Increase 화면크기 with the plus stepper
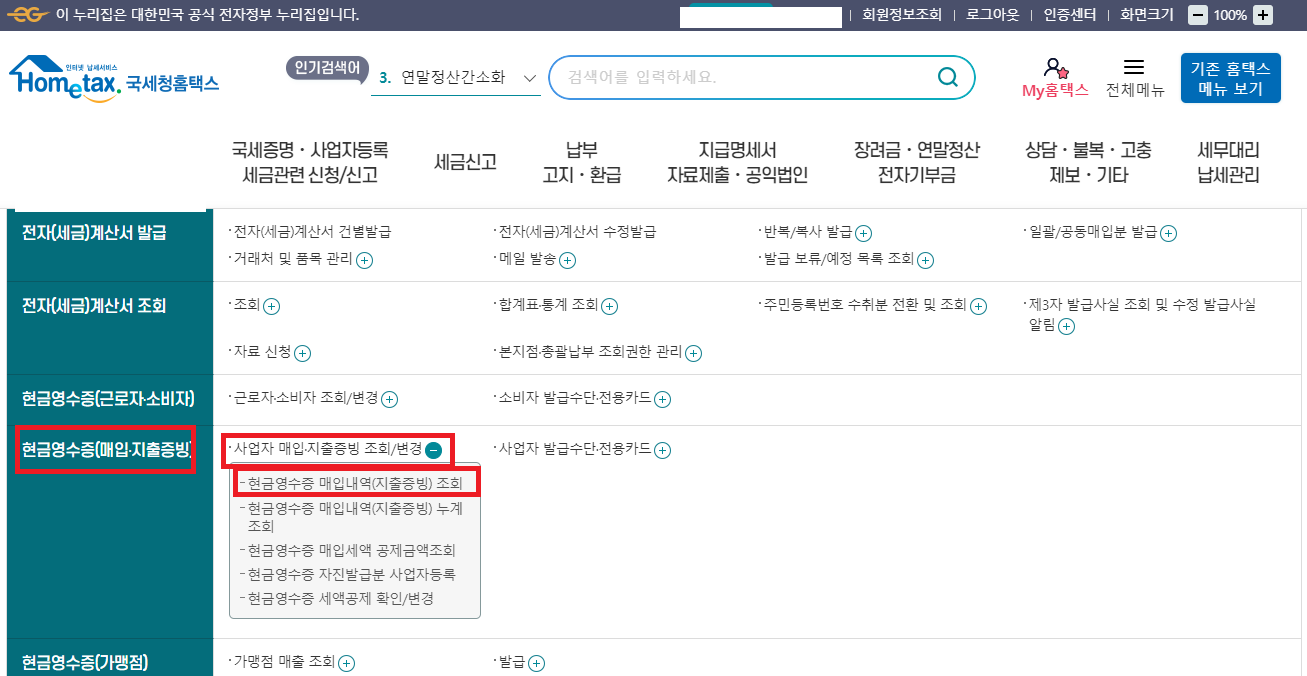 [1265, 15]
